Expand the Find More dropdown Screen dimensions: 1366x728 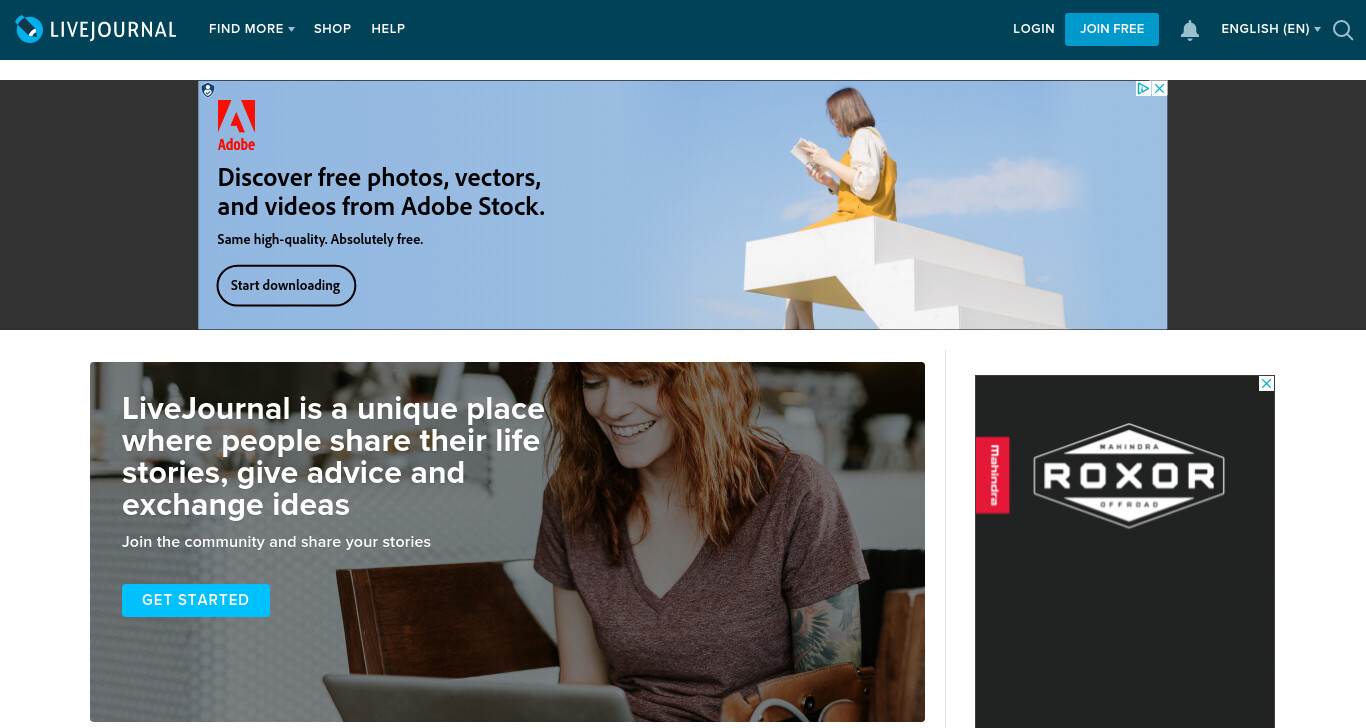click(251, 29)
